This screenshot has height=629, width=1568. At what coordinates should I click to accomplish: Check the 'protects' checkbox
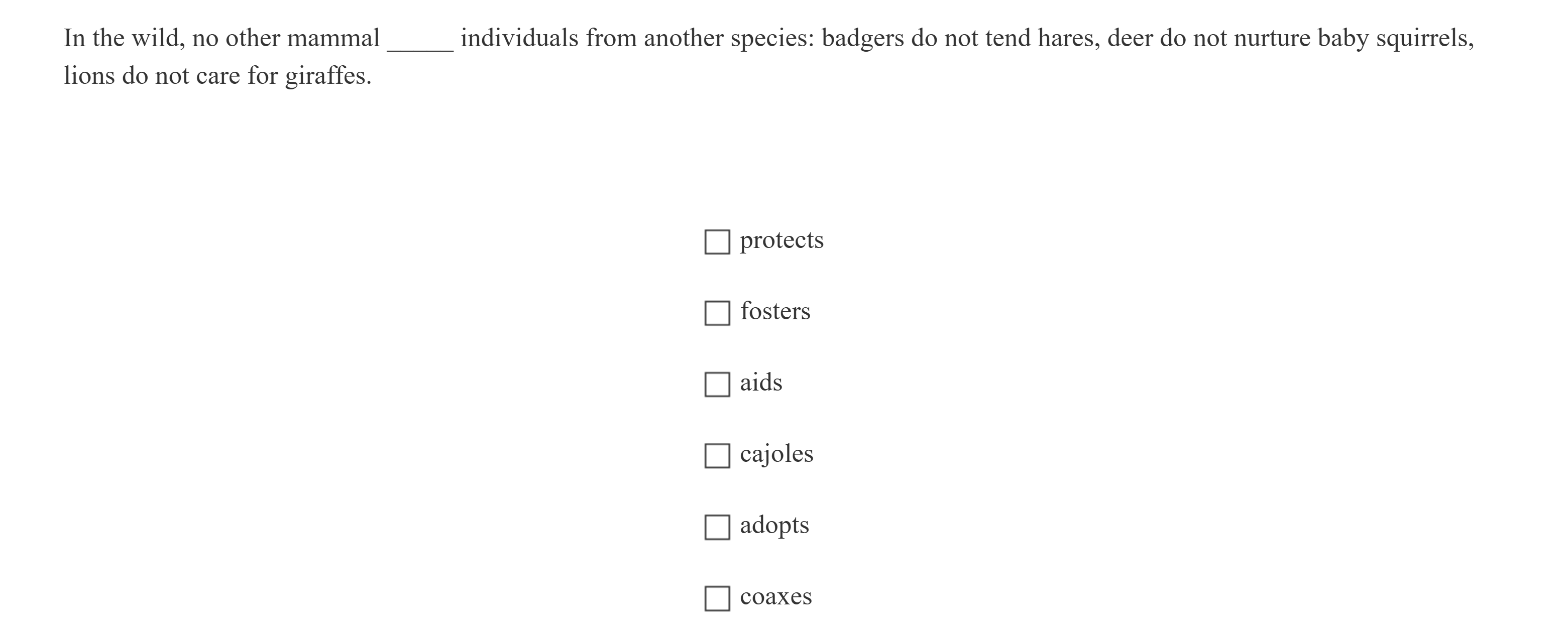tap(717, 241)
